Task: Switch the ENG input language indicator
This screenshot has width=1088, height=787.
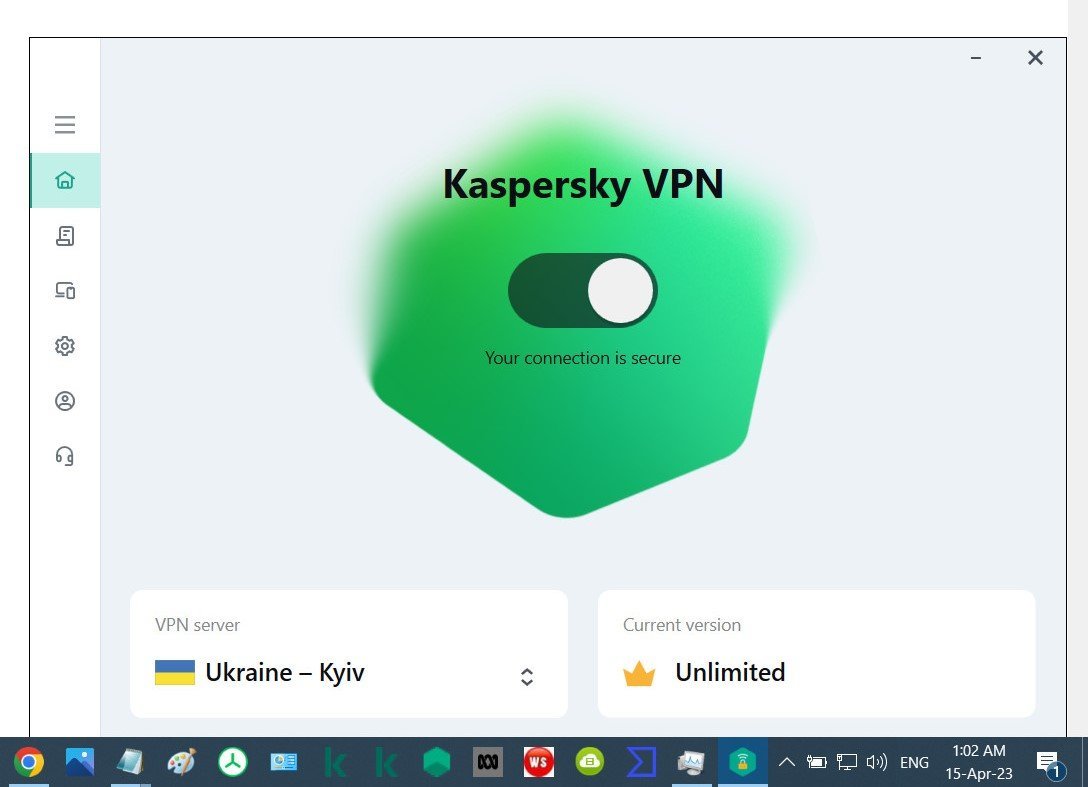Action: (x=914, y=763)
